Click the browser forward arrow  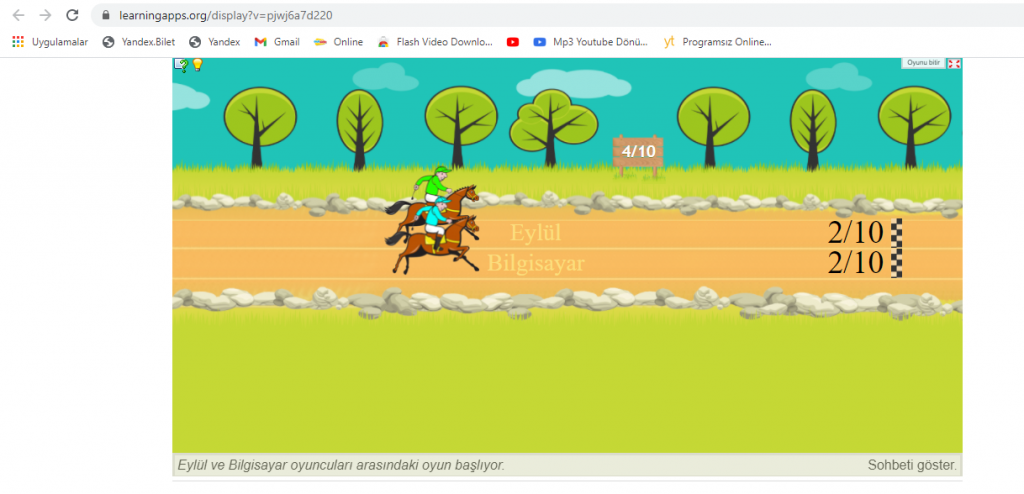coord(45,15)
